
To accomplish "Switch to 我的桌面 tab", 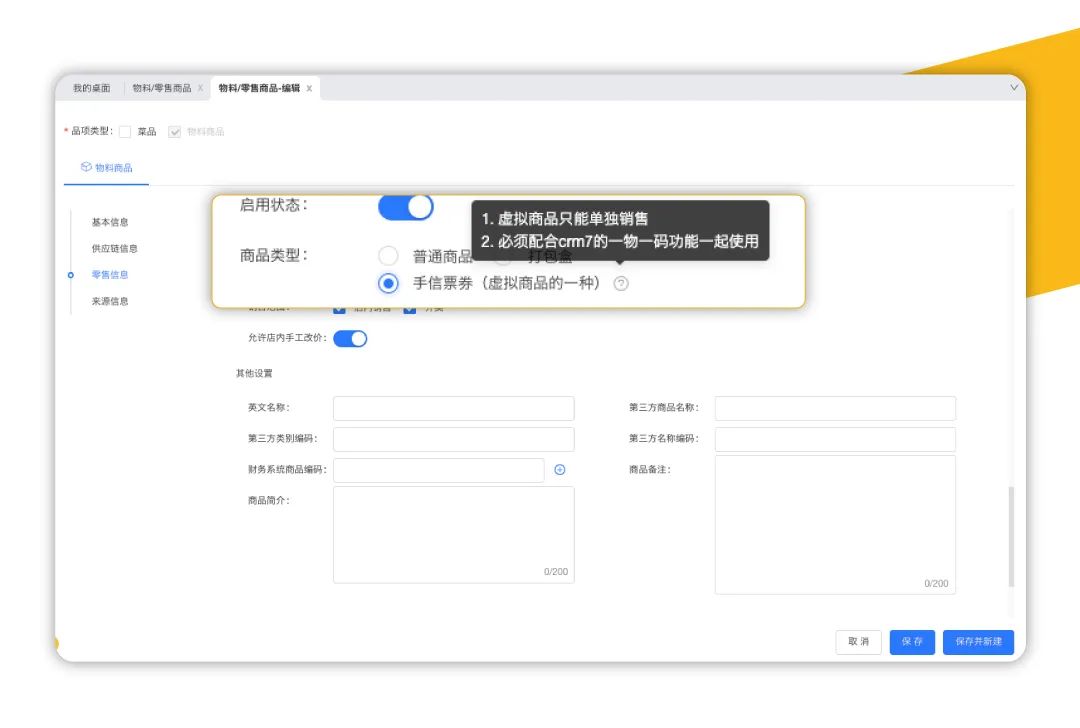I will (x=92, y=88).
